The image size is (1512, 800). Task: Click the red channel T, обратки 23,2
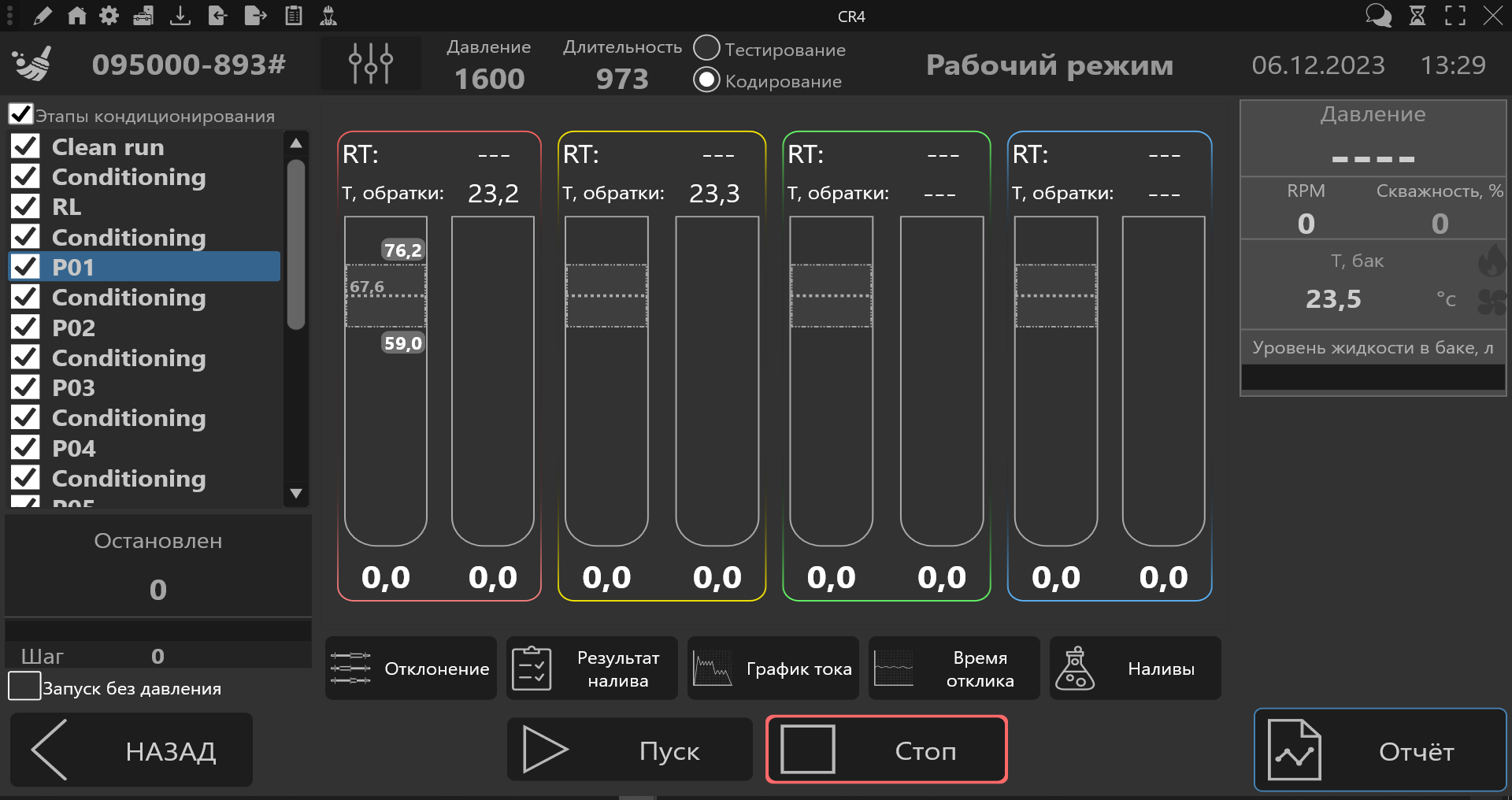tap(493, 194)
